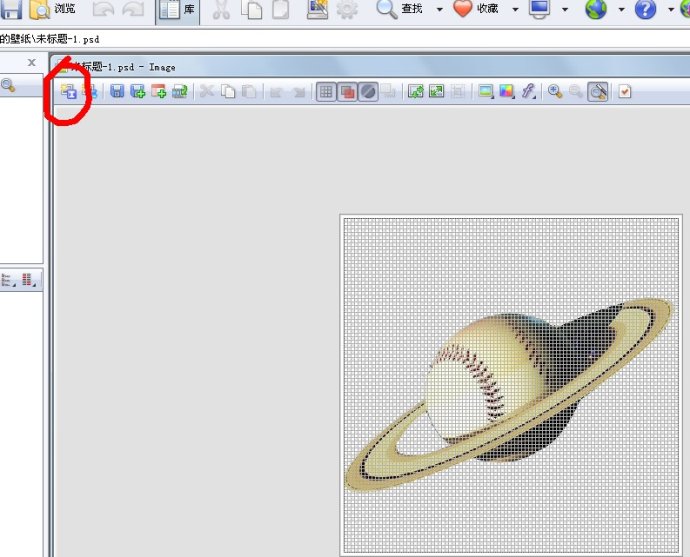Click the monitor icon in main toolbar

540,9
